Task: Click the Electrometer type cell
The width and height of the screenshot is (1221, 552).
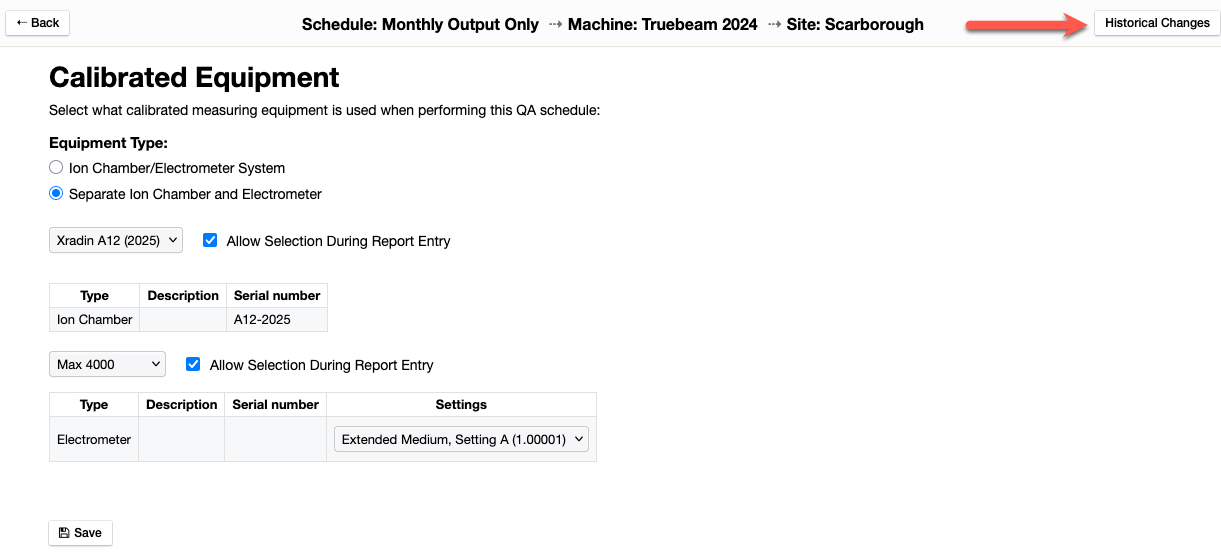Action: tap(94, 439)
